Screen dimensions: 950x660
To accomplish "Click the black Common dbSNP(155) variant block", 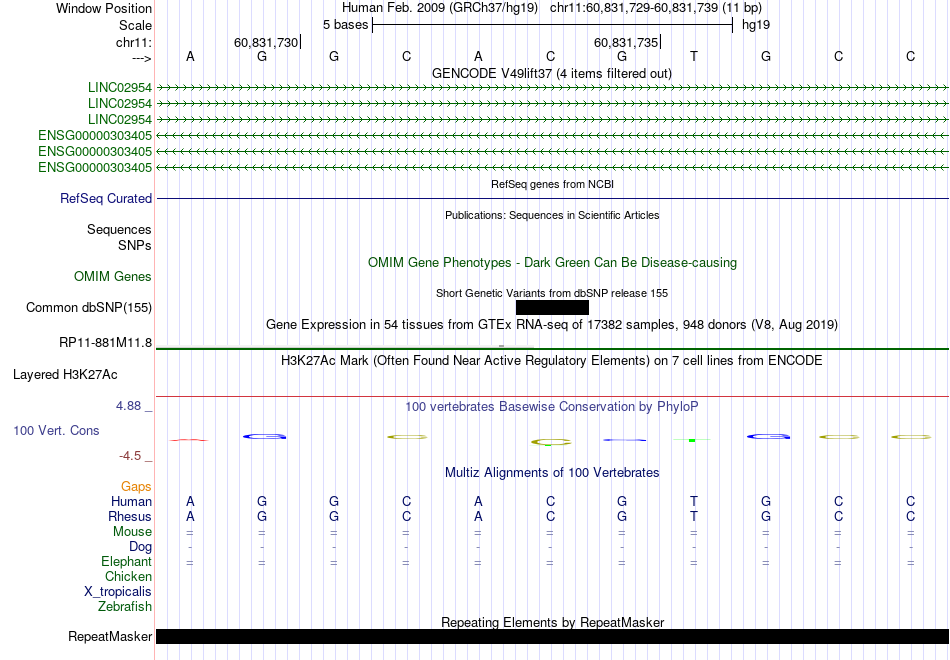I will (x=552, y=307).
